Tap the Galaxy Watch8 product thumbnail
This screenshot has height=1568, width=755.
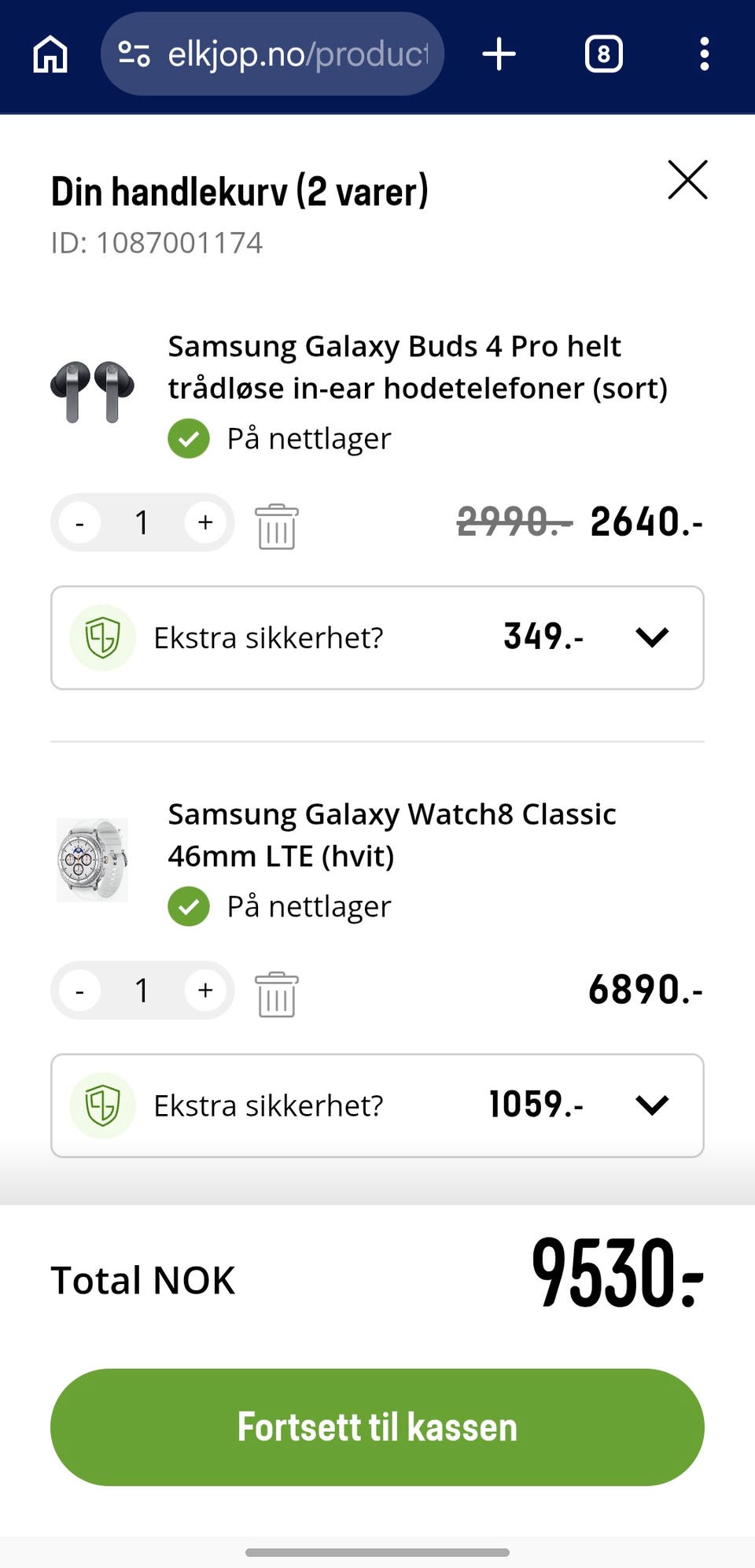[x=92, y=860]
